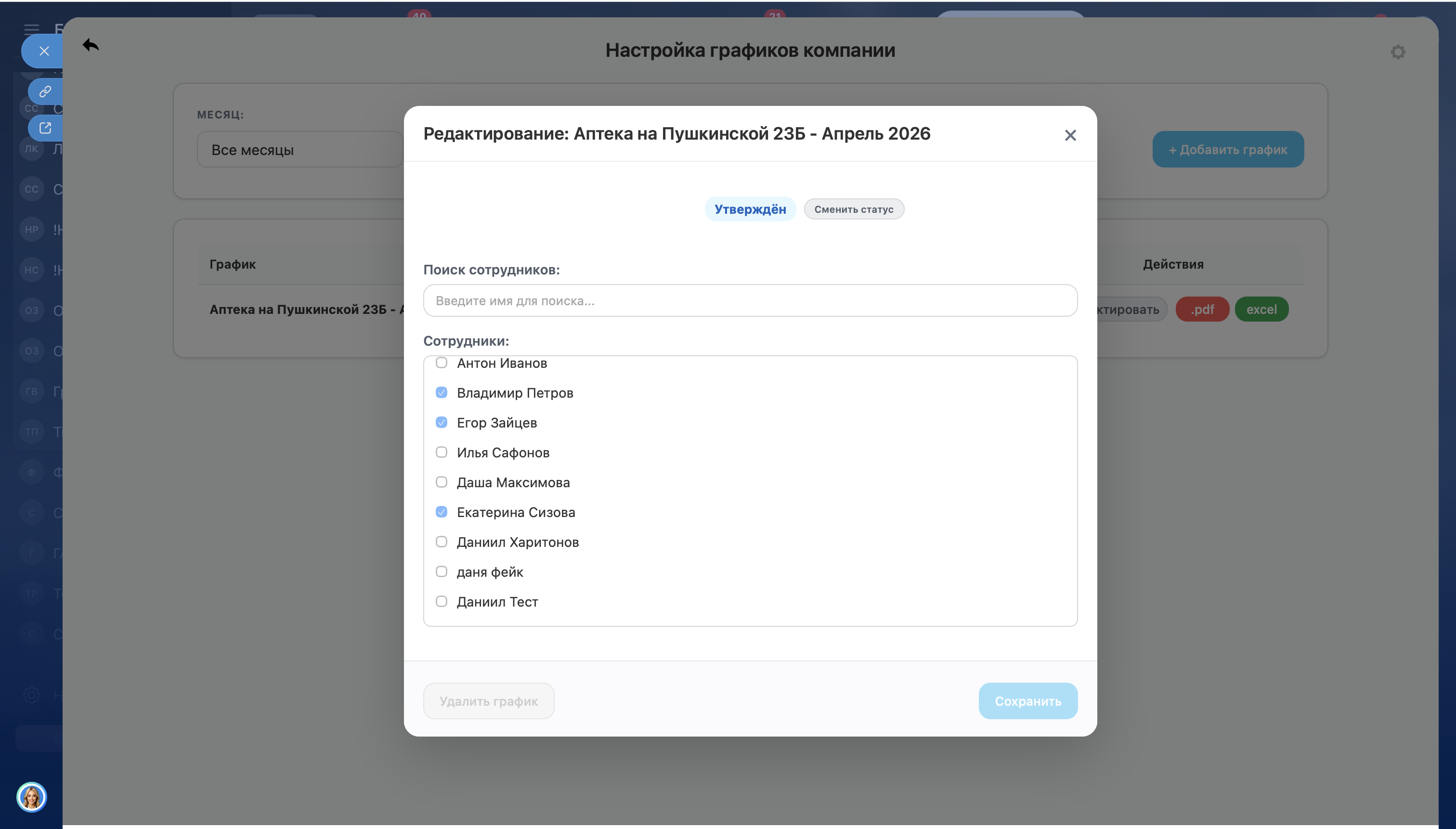This screenshot has width=1456, height=829.
Task: Click Удалить график button
Action: click(x=488, y=701)
